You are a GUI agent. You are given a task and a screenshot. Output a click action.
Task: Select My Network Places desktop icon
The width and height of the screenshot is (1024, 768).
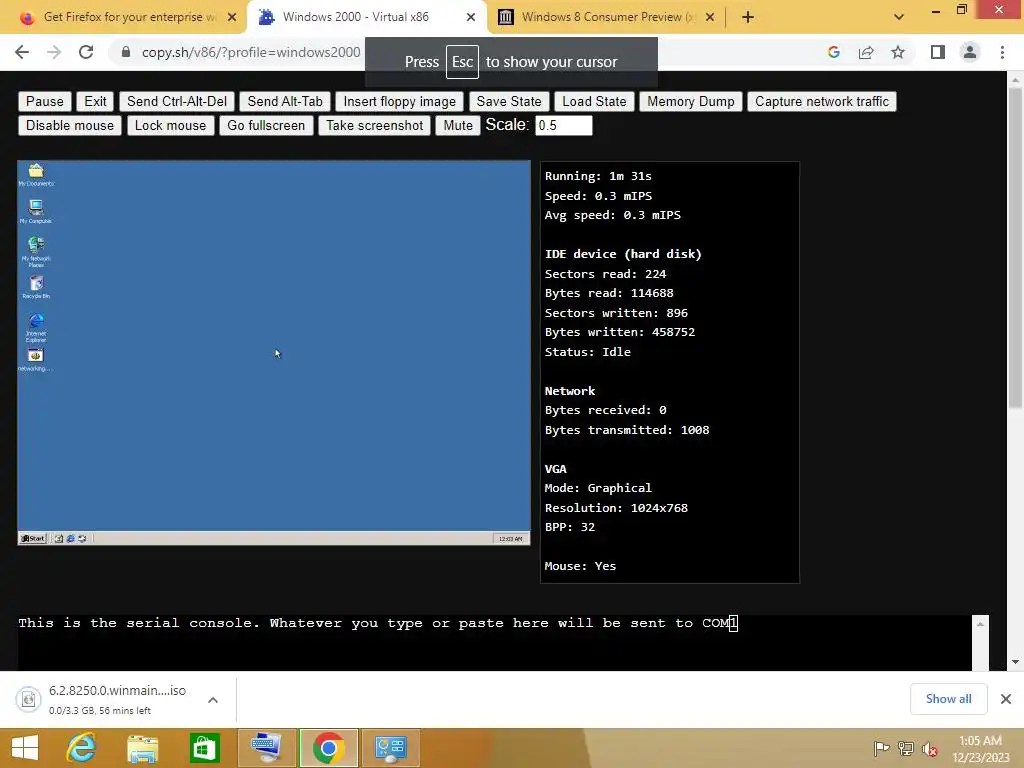pyautogui.click(x=36, y=251)
